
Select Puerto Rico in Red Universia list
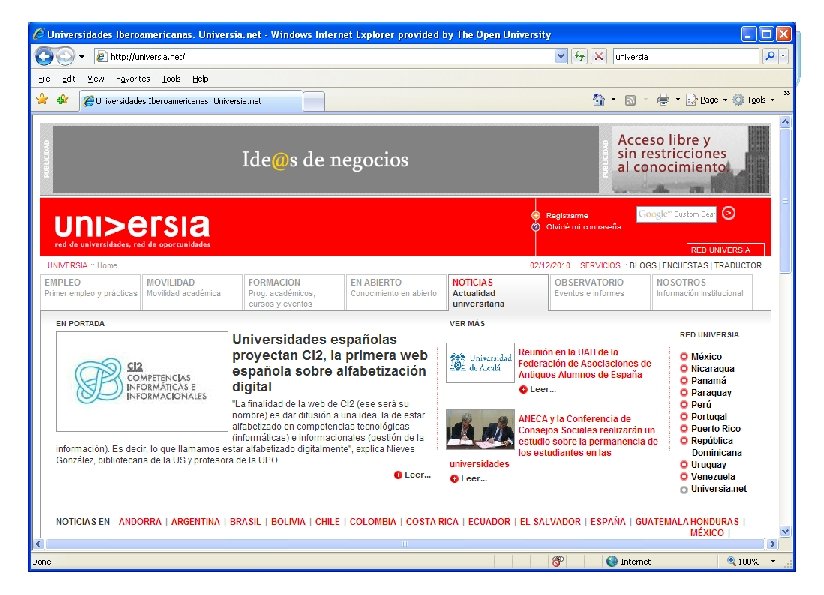point(716,428)
